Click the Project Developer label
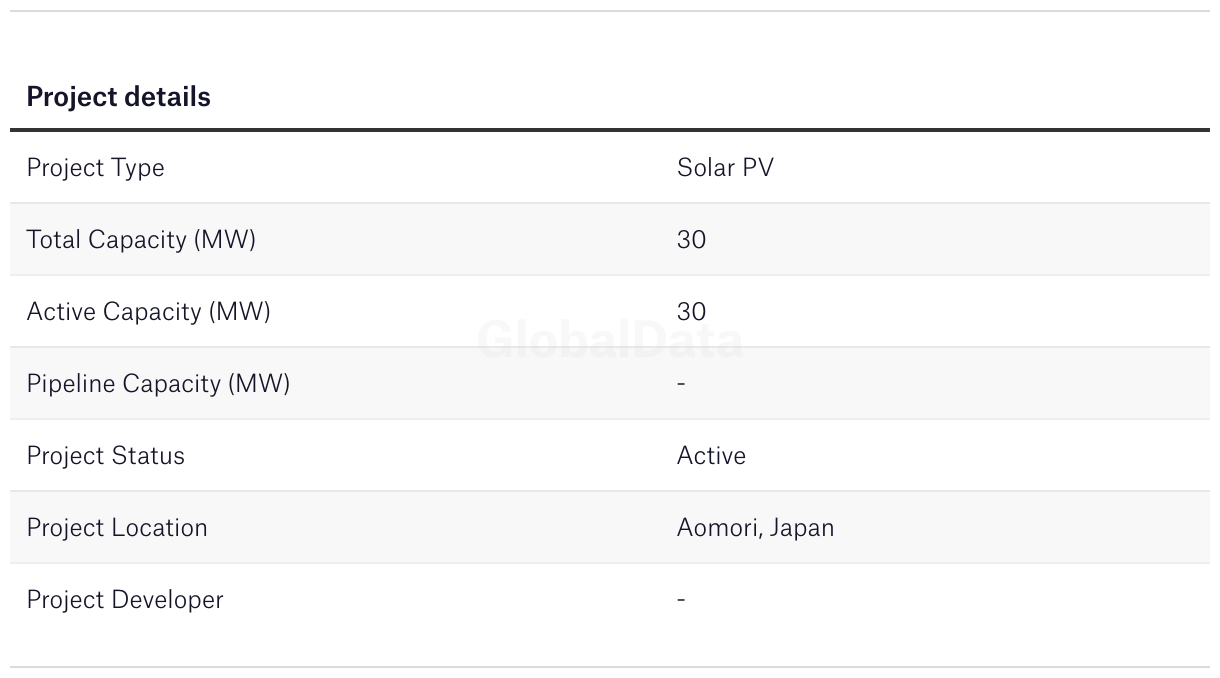The height and width of the screenshot is (678, 1220). [x=125, y=600]
